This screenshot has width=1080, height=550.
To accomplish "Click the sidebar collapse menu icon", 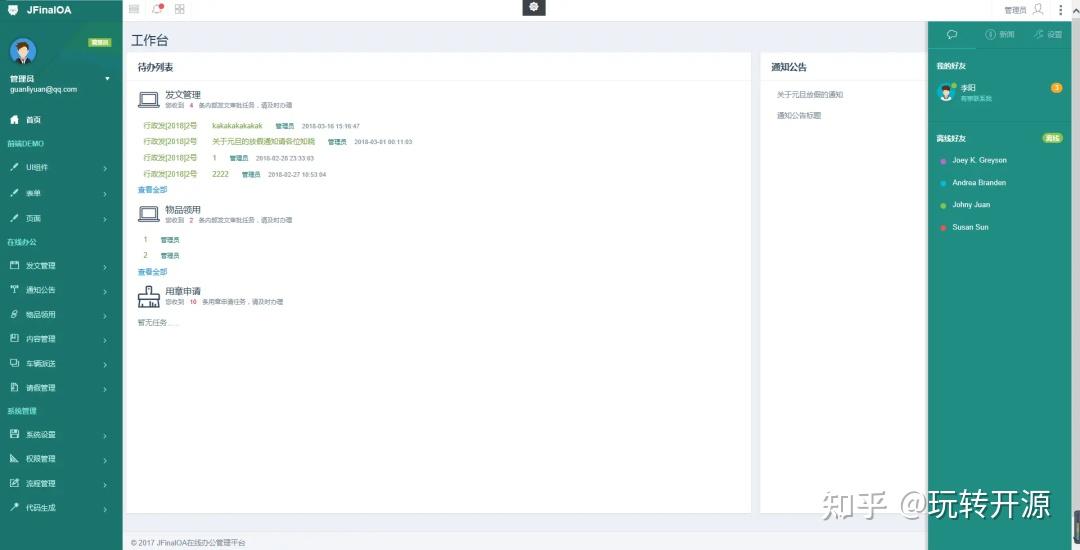I will (x=134, y=9).
